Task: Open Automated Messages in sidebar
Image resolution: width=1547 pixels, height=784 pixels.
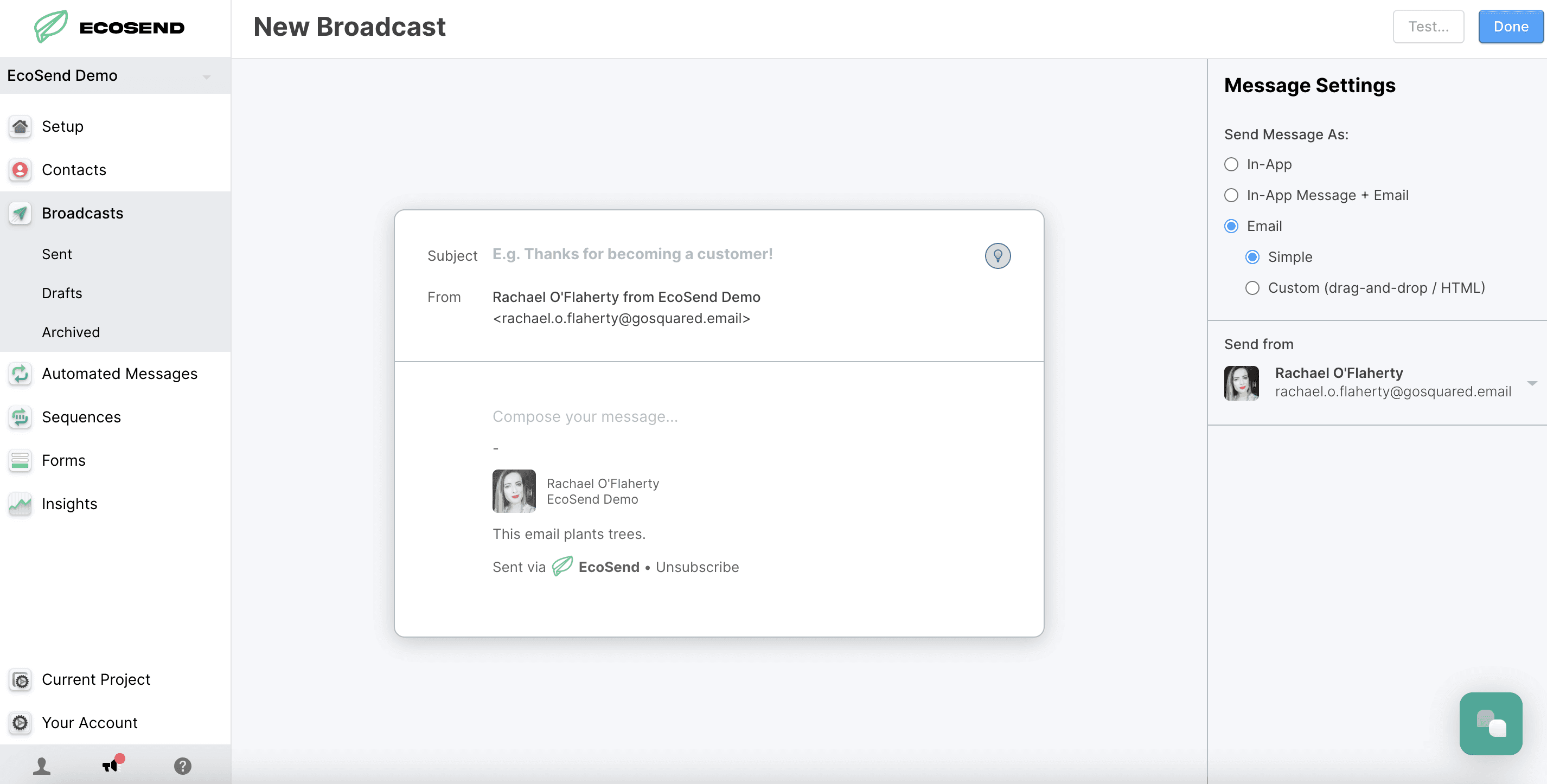Action: pos(119,374)
